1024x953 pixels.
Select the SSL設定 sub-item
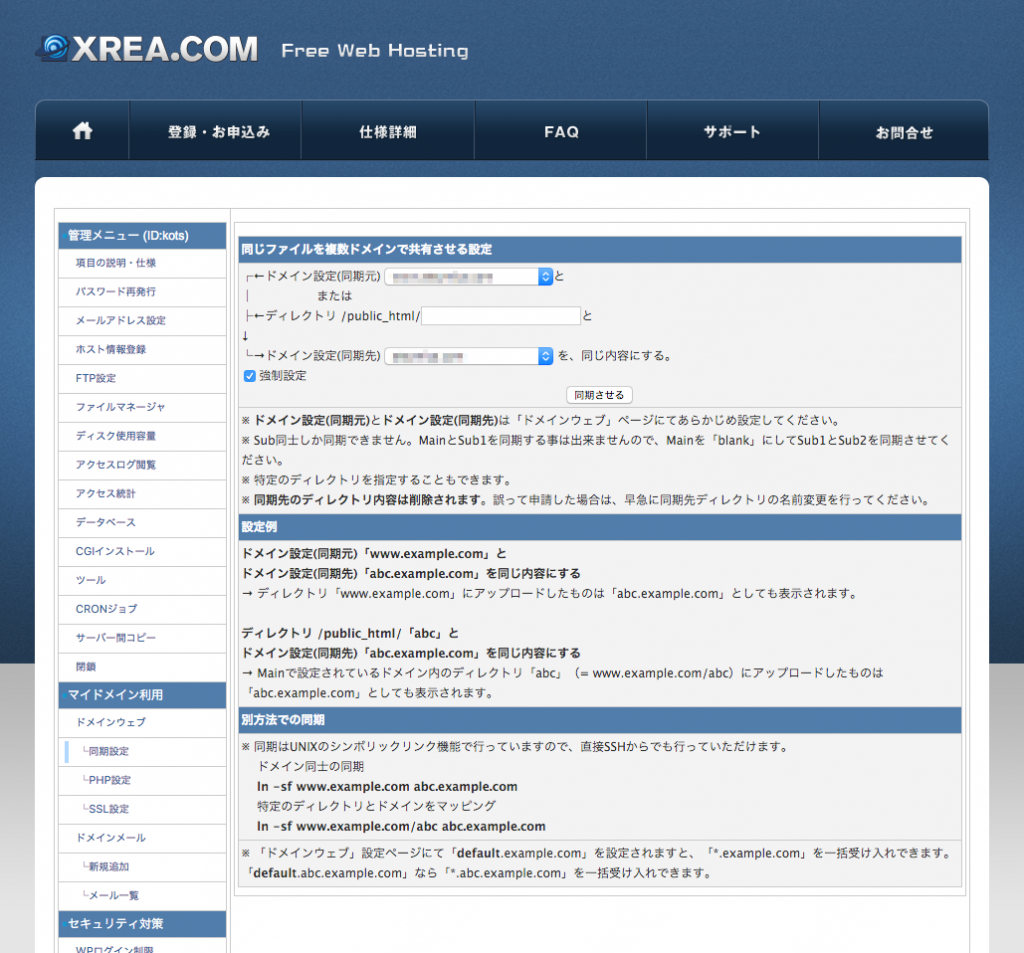pos(110,809)
